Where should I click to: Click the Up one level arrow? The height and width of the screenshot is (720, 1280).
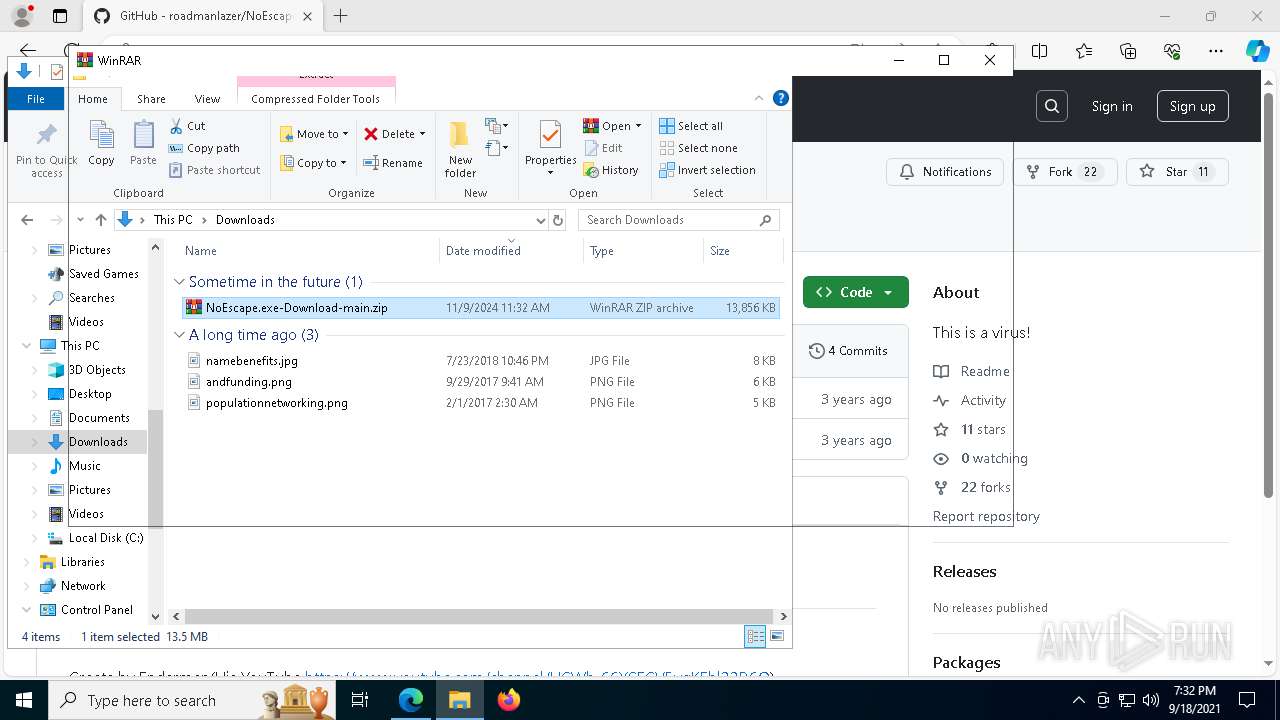pos(100,220)
